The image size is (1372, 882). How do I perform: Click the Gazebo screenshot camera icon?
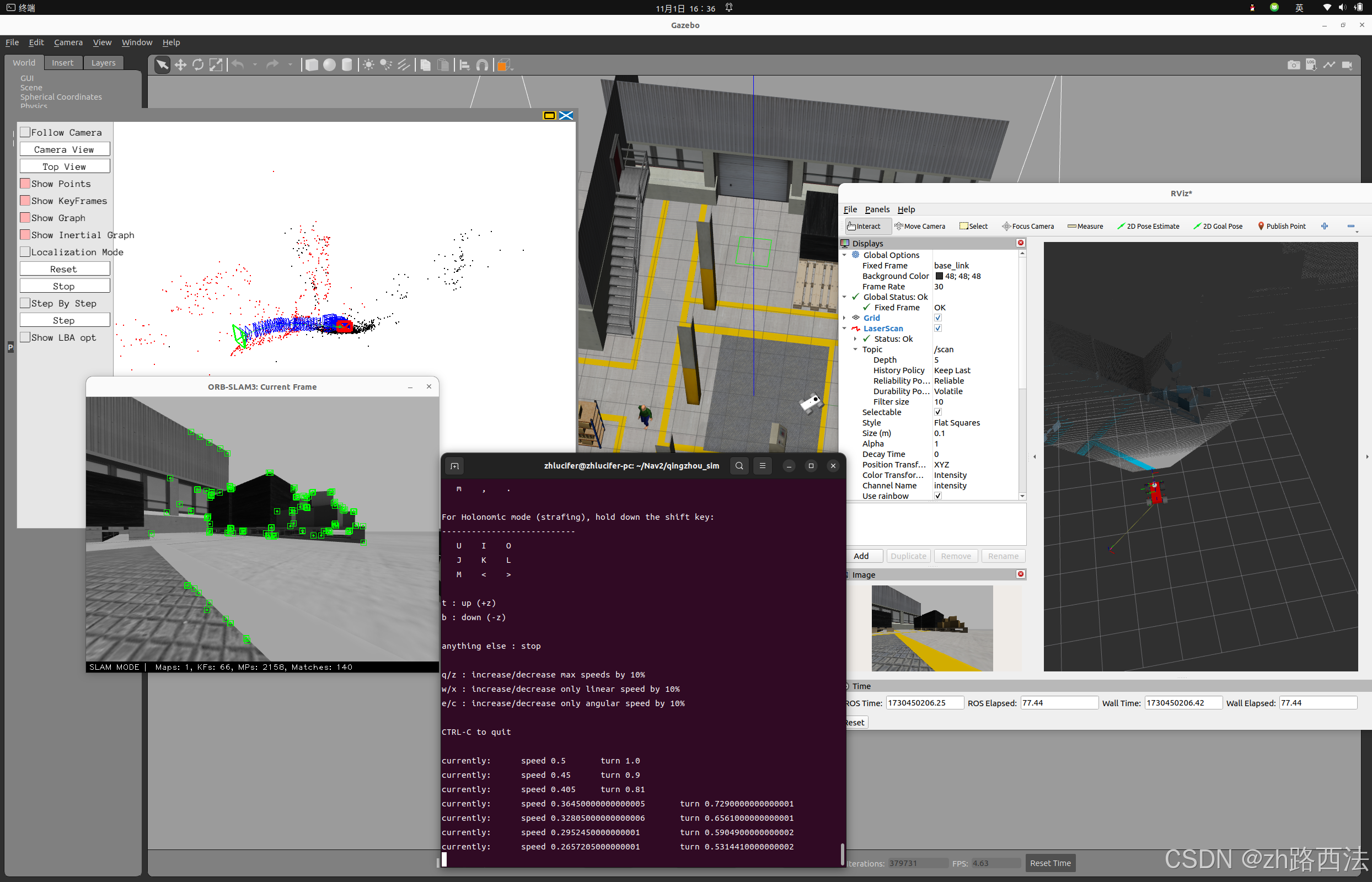1294,64
